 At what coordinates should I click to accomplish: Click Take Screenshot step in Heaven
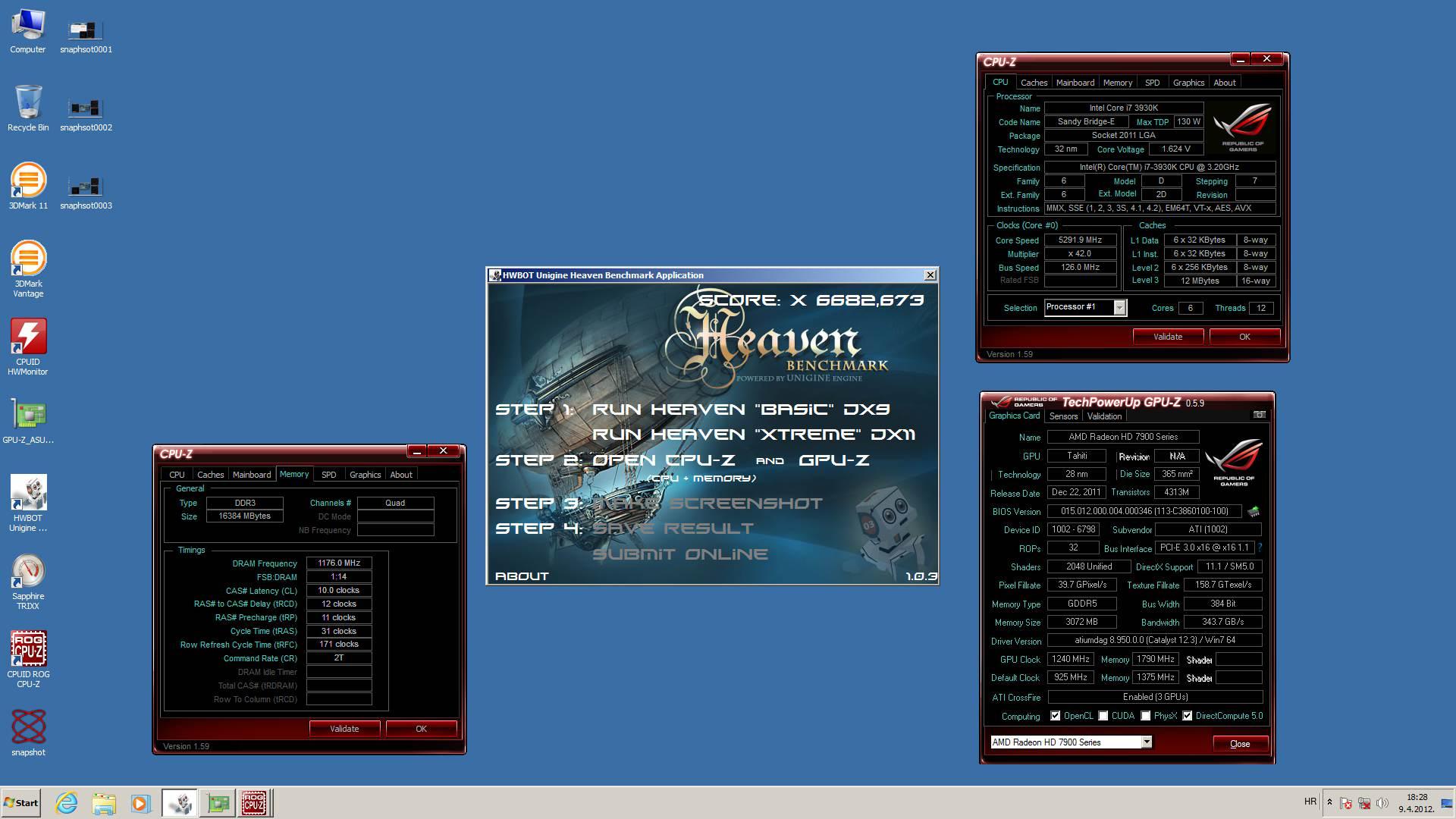coord(707,504)
